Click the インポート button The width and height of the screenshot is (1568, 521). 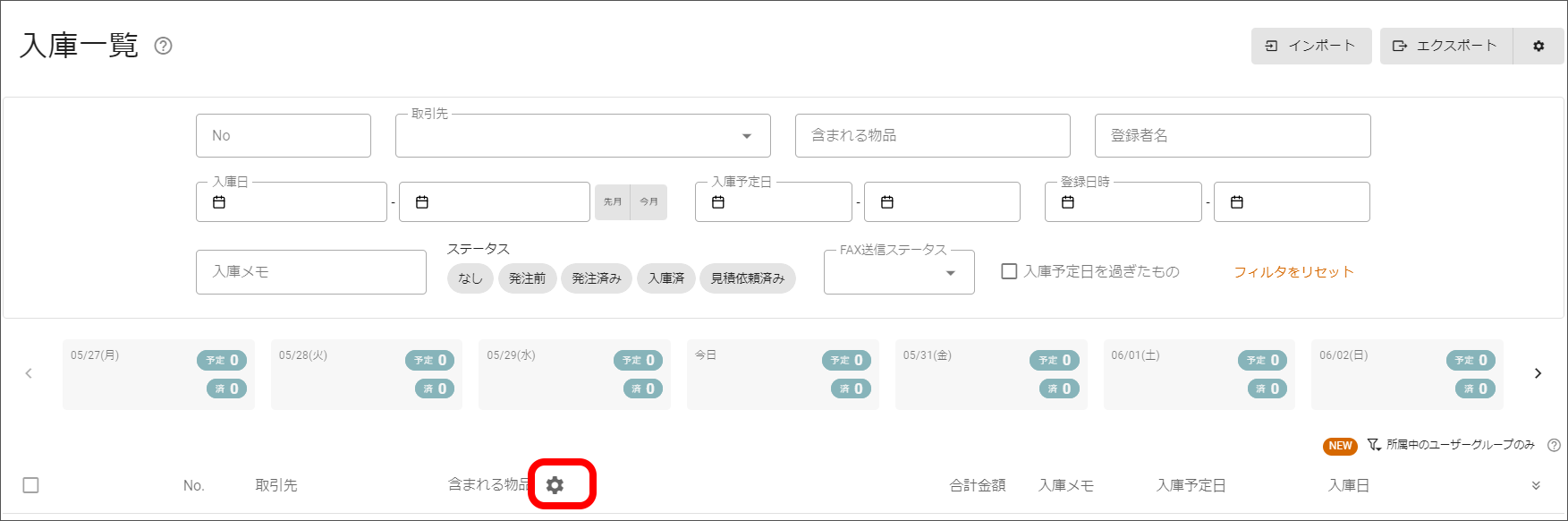click(1310, 46)
